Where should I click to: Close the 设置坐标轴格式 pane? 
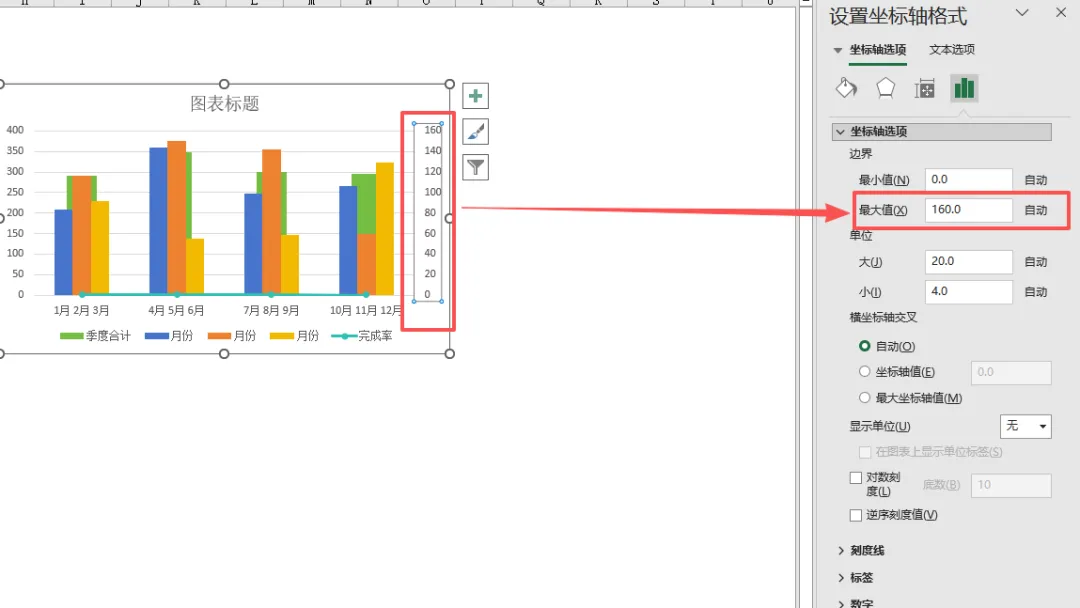point(1061,13)
